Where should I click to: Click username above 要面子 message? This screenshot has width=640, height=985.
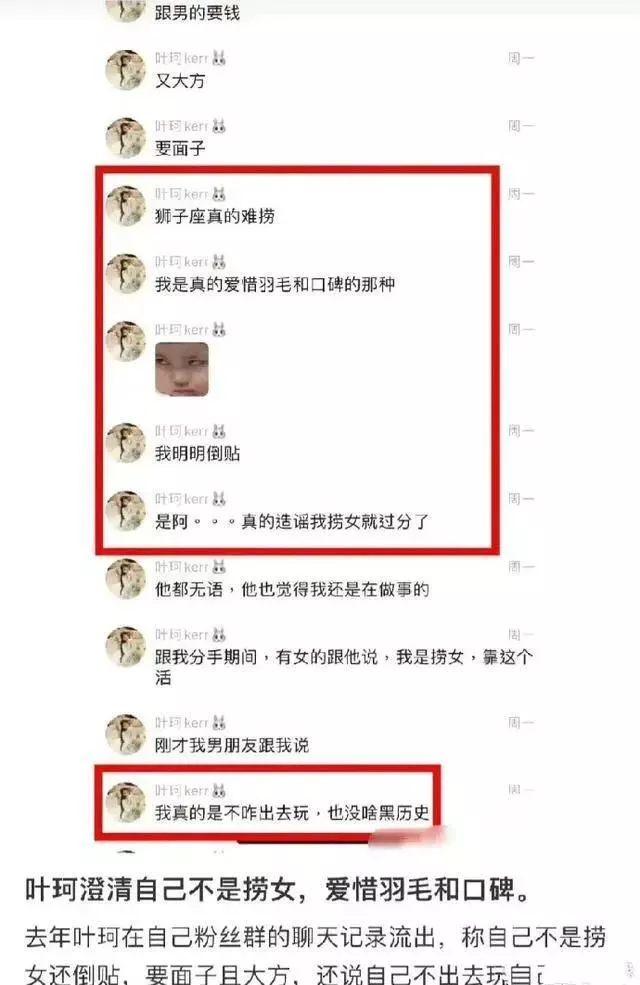coord(182,126)
